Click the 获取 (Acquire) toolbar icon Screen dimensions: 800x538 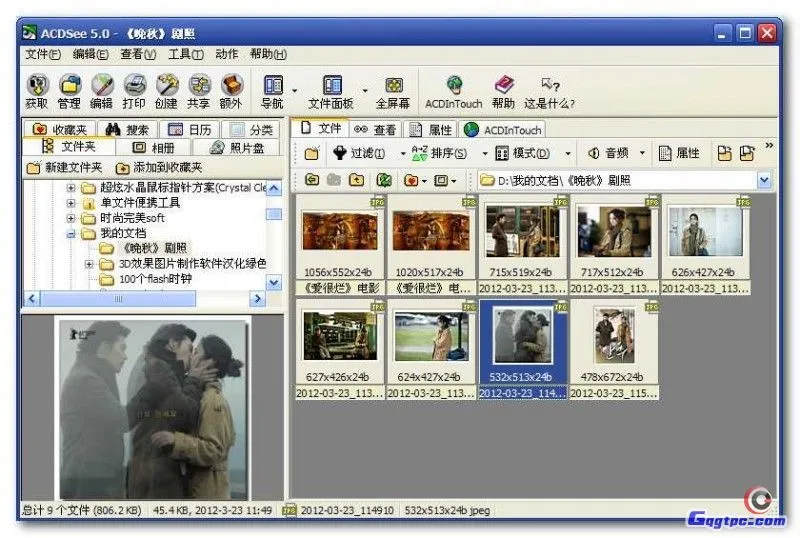[37, 91]
